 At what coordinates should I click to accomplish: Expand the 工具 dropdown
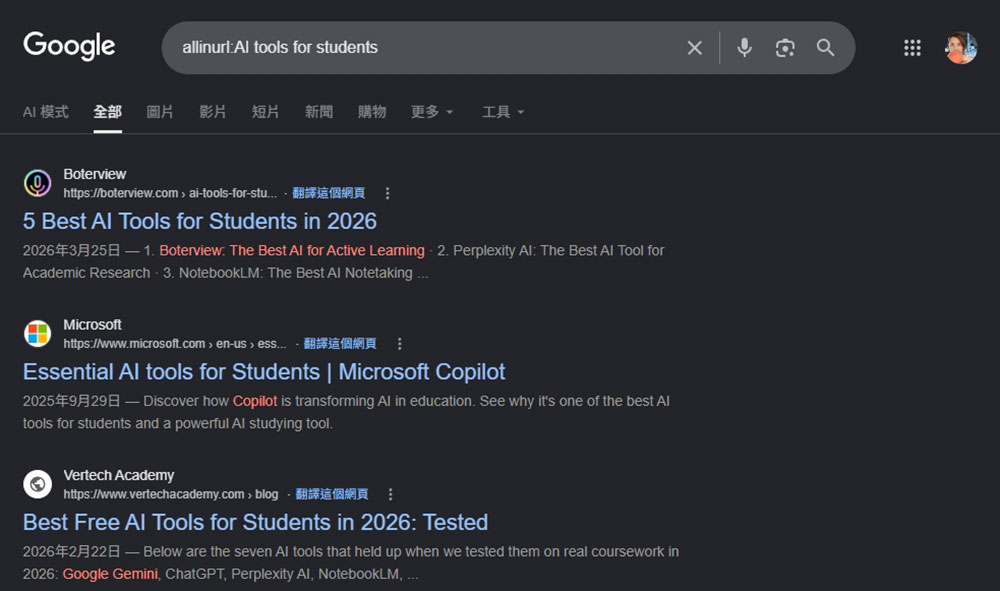pos(503,112)
